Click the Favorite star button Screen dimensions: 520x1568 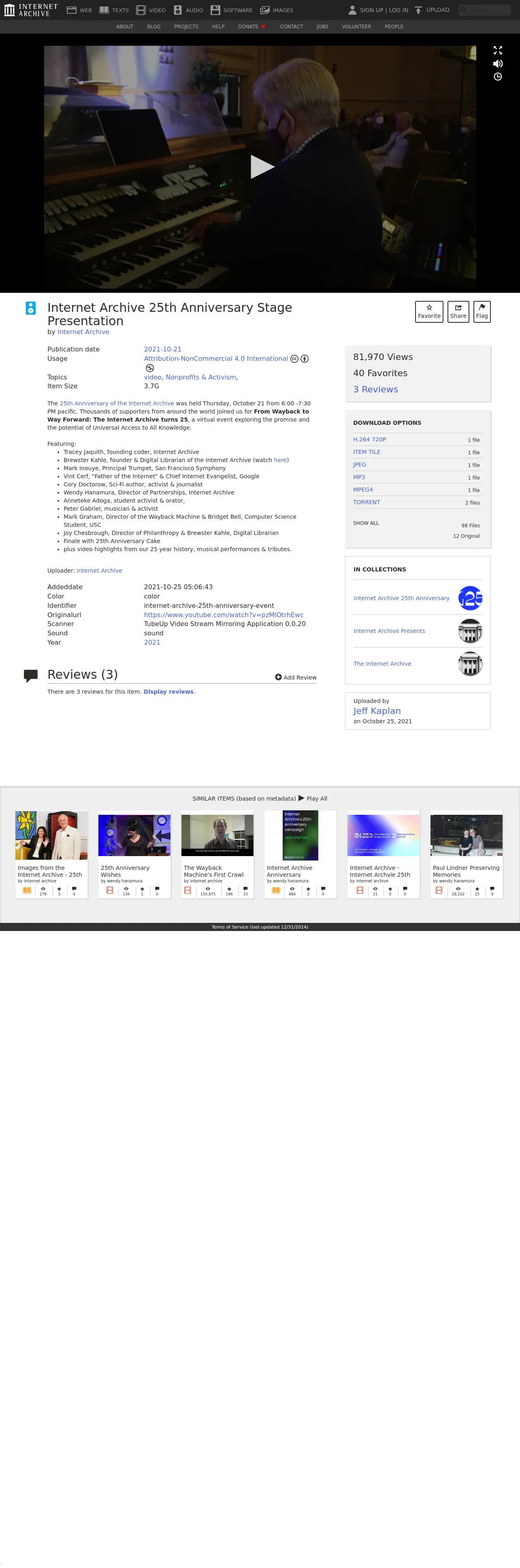tap(429, 312)
